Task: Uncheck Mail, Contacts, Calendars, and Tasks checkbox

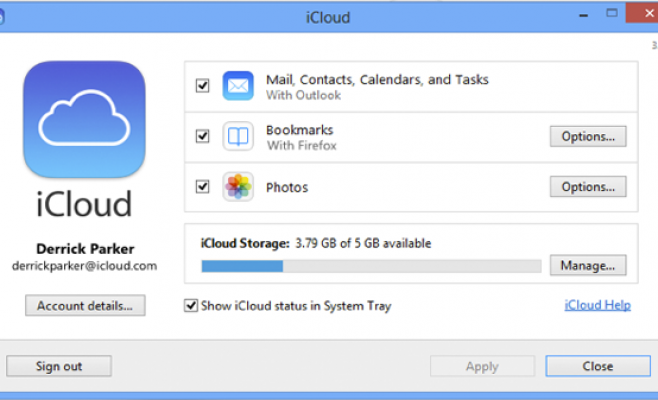Action: [x=203, y=86]
